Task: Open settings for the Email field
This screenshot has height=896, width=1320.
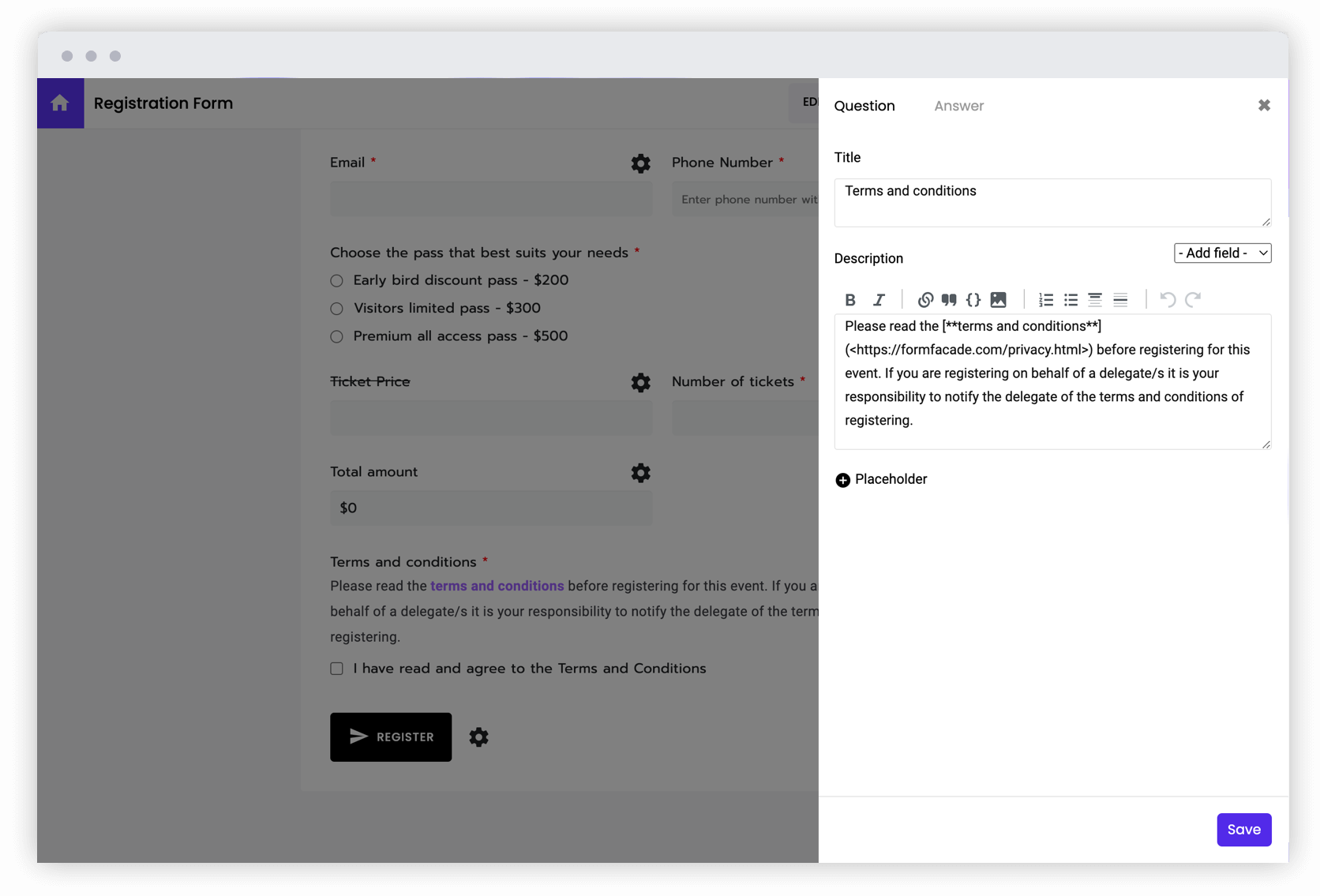Action: pyautogui.click(x=640, y=163)
